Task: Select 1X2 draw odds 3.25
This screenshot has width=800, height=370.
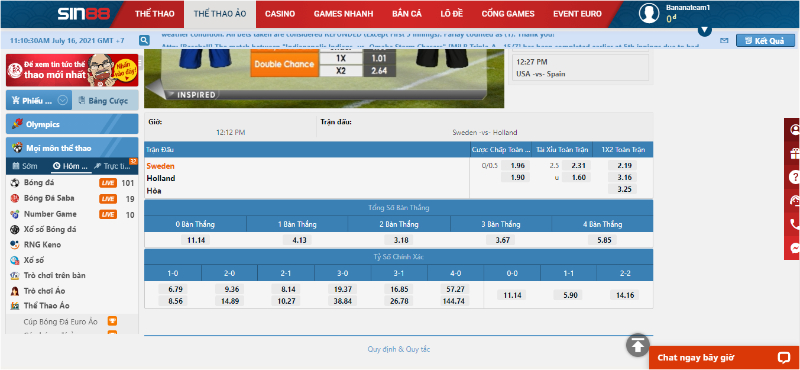Action: [x=623, y=189]
